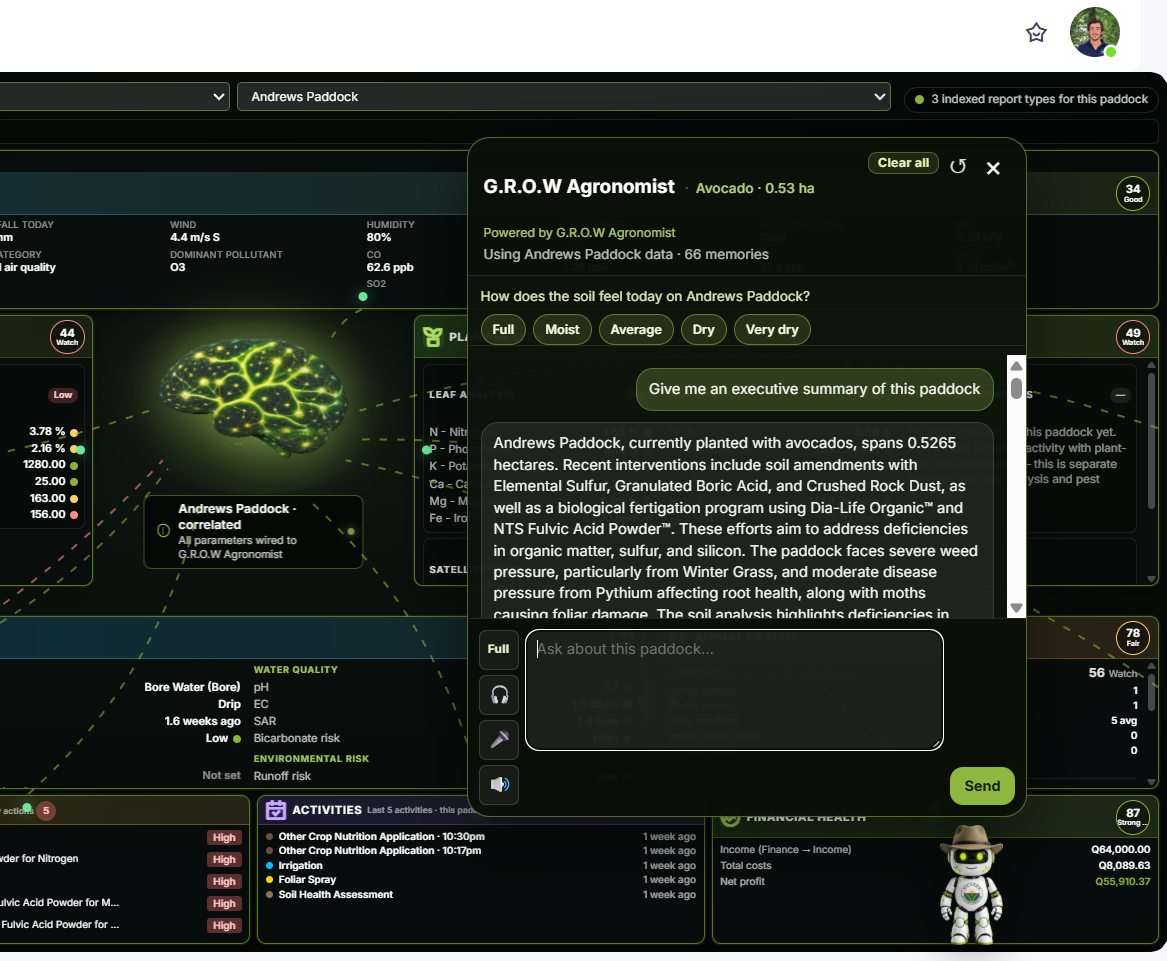Image resolution: width=1167 pixels, height=961 pixels.
Task: Open the Foliar Spray activity entry
Action: [x=307, y=880]
